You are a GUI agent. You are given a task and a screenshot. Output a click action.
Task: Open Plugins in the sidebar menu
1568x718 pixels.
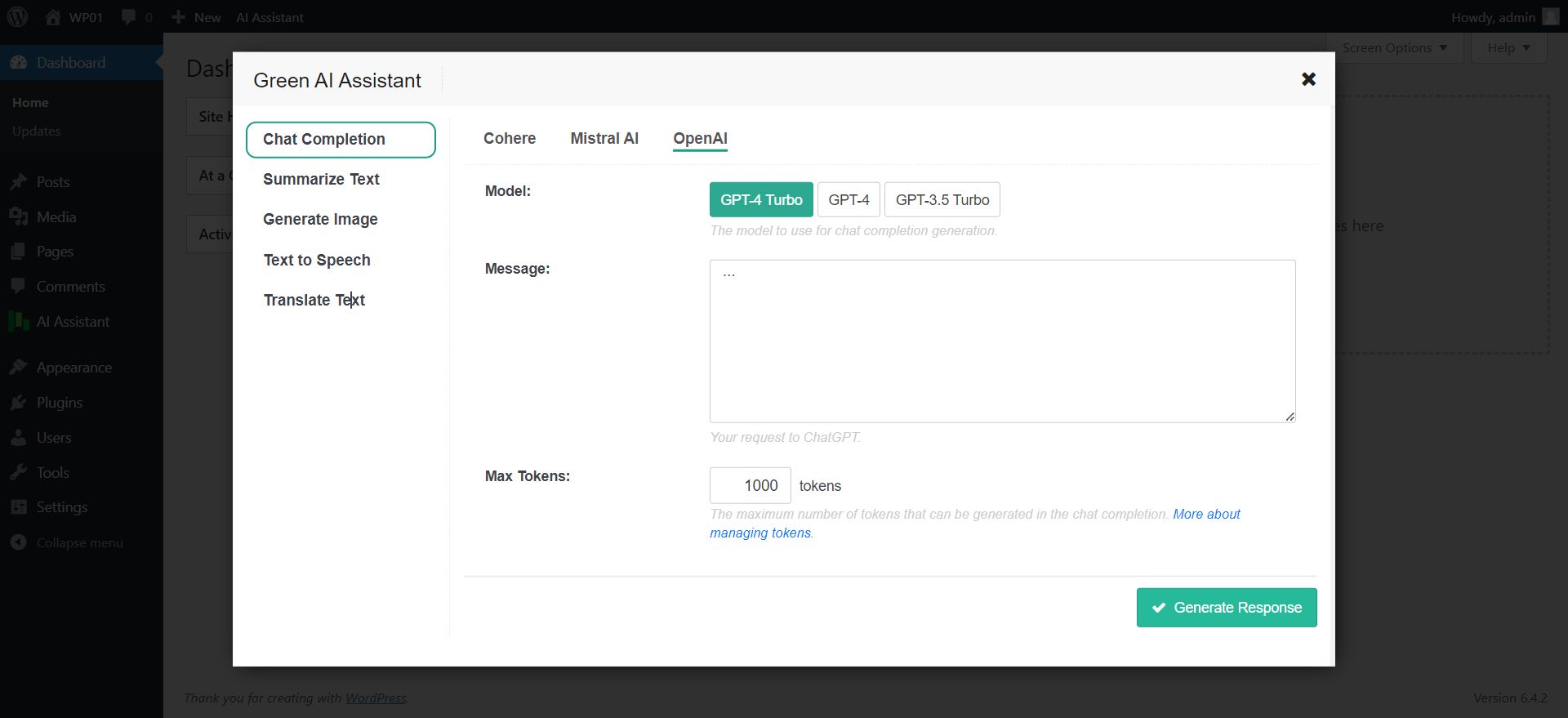point(60,403)
